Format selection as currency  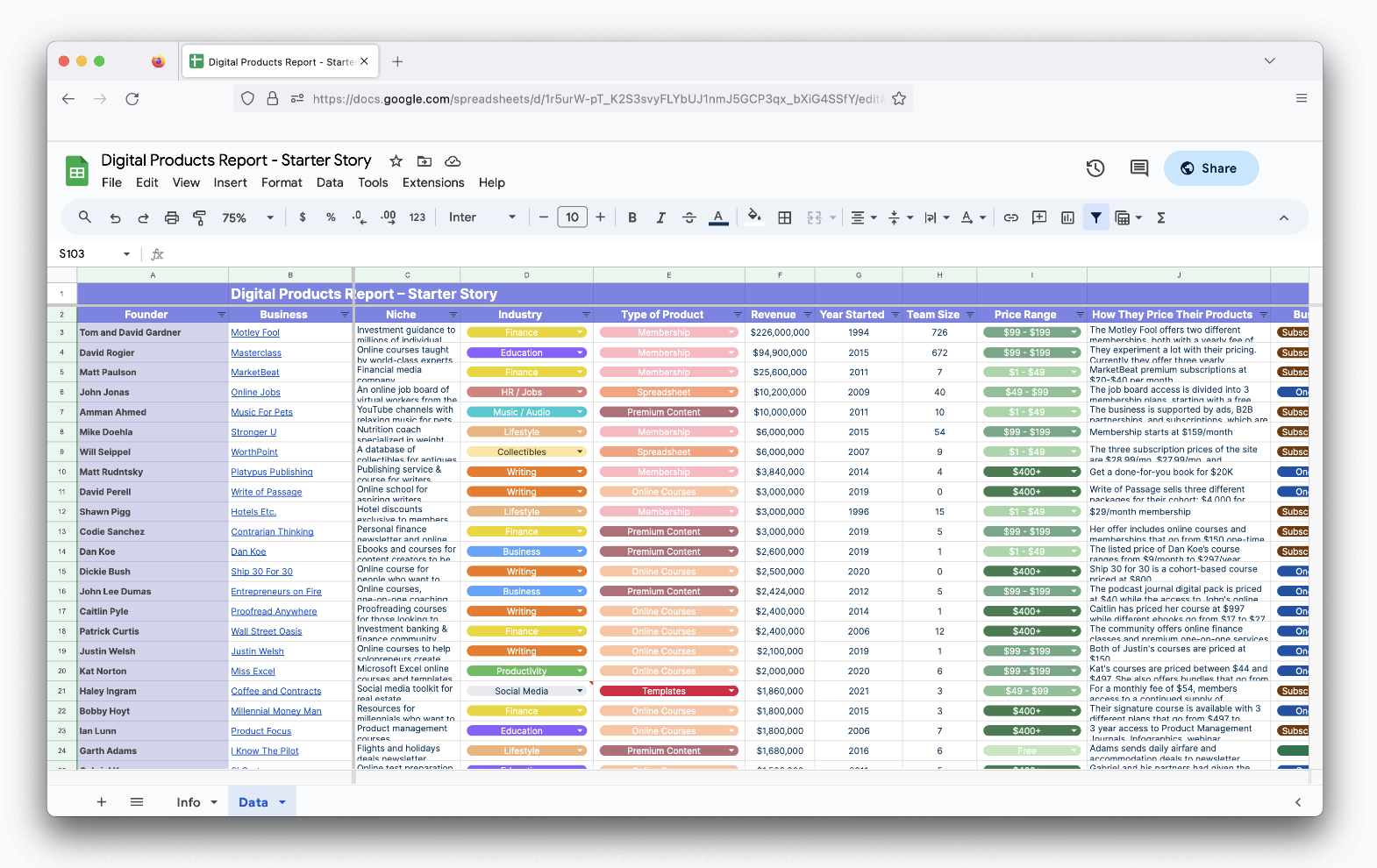pyautogui.click(x=303, y=217)
